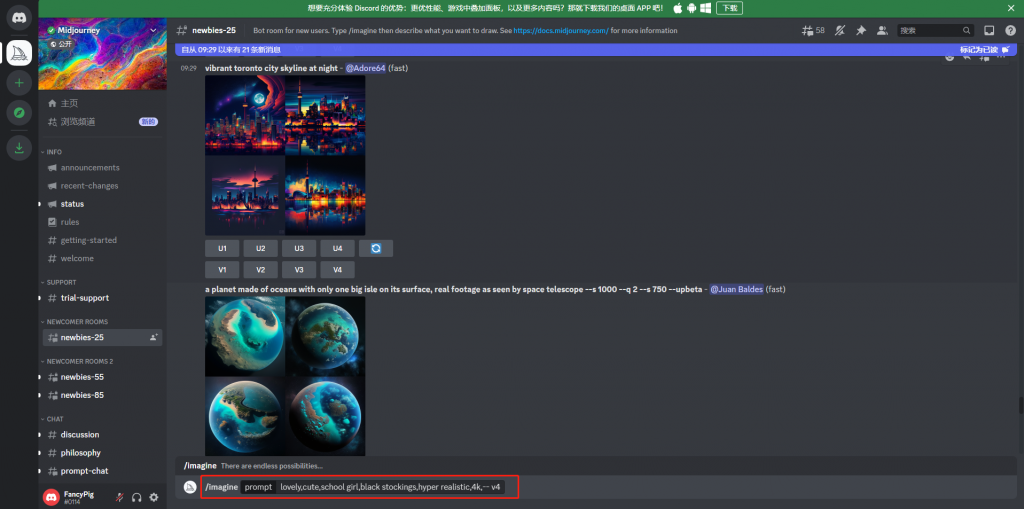Open user settings gear icon
1024x509 pixels.
coord(153,497)
